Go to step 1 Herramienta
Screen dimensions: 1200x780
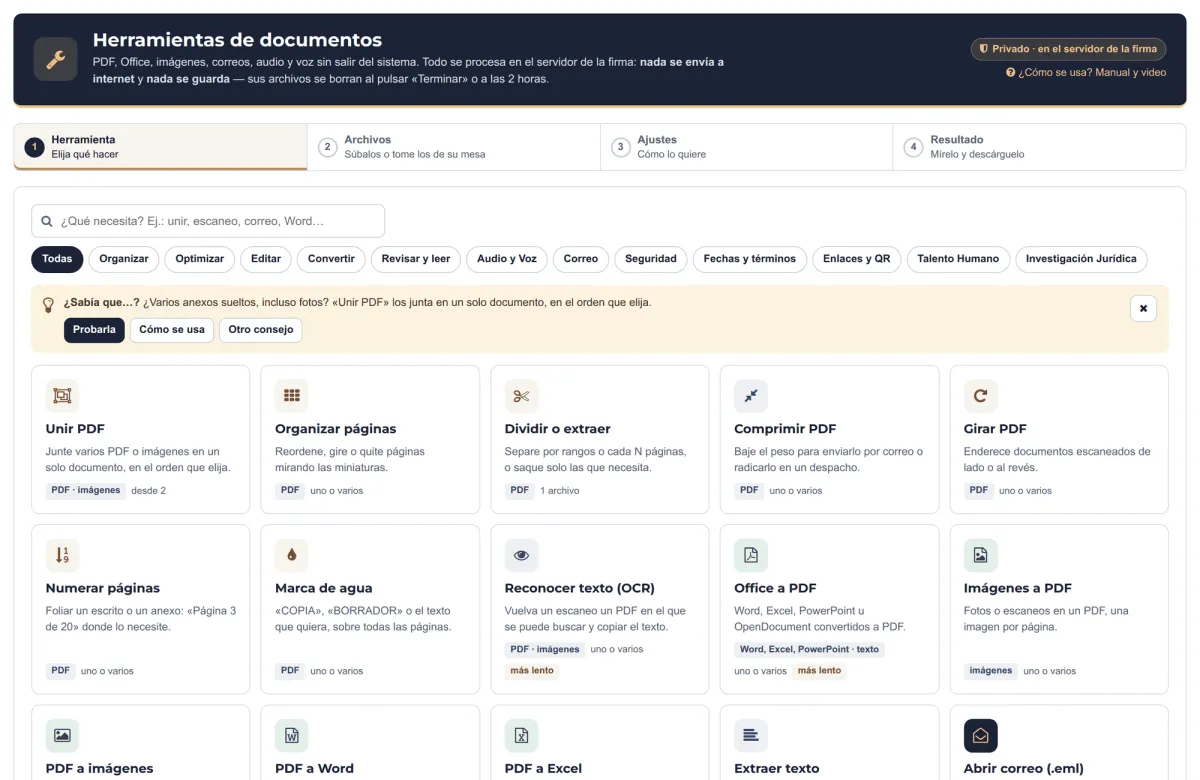tap(160, 147)
